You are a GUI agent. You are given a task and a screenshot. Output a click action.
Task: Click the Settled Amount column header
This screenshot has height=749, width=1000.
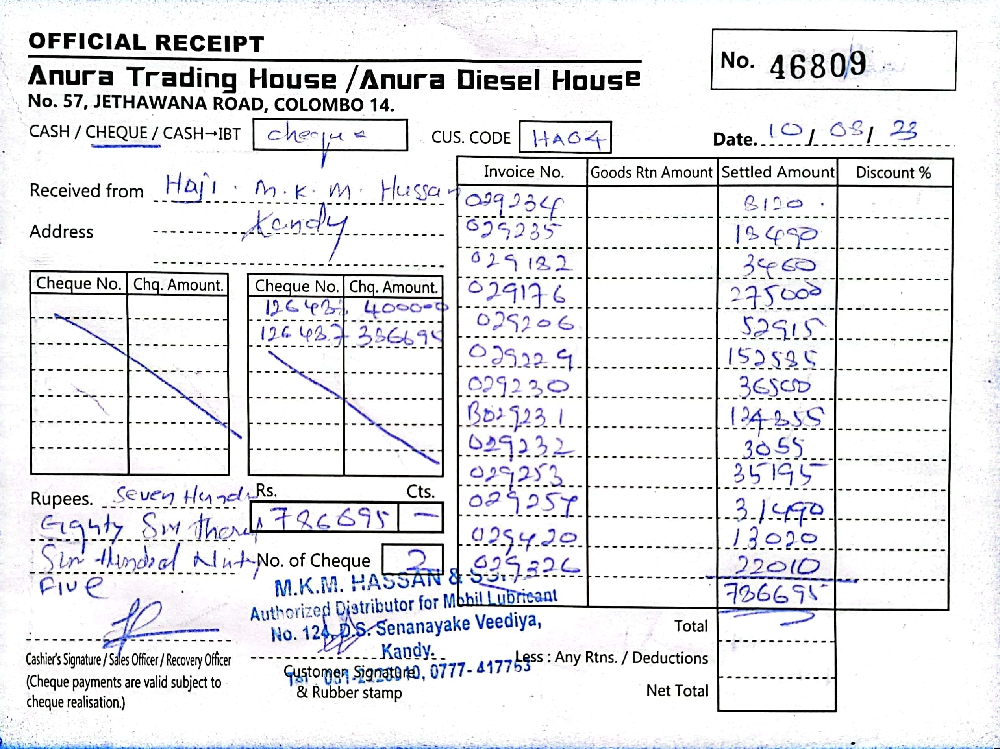pos(778,172)
